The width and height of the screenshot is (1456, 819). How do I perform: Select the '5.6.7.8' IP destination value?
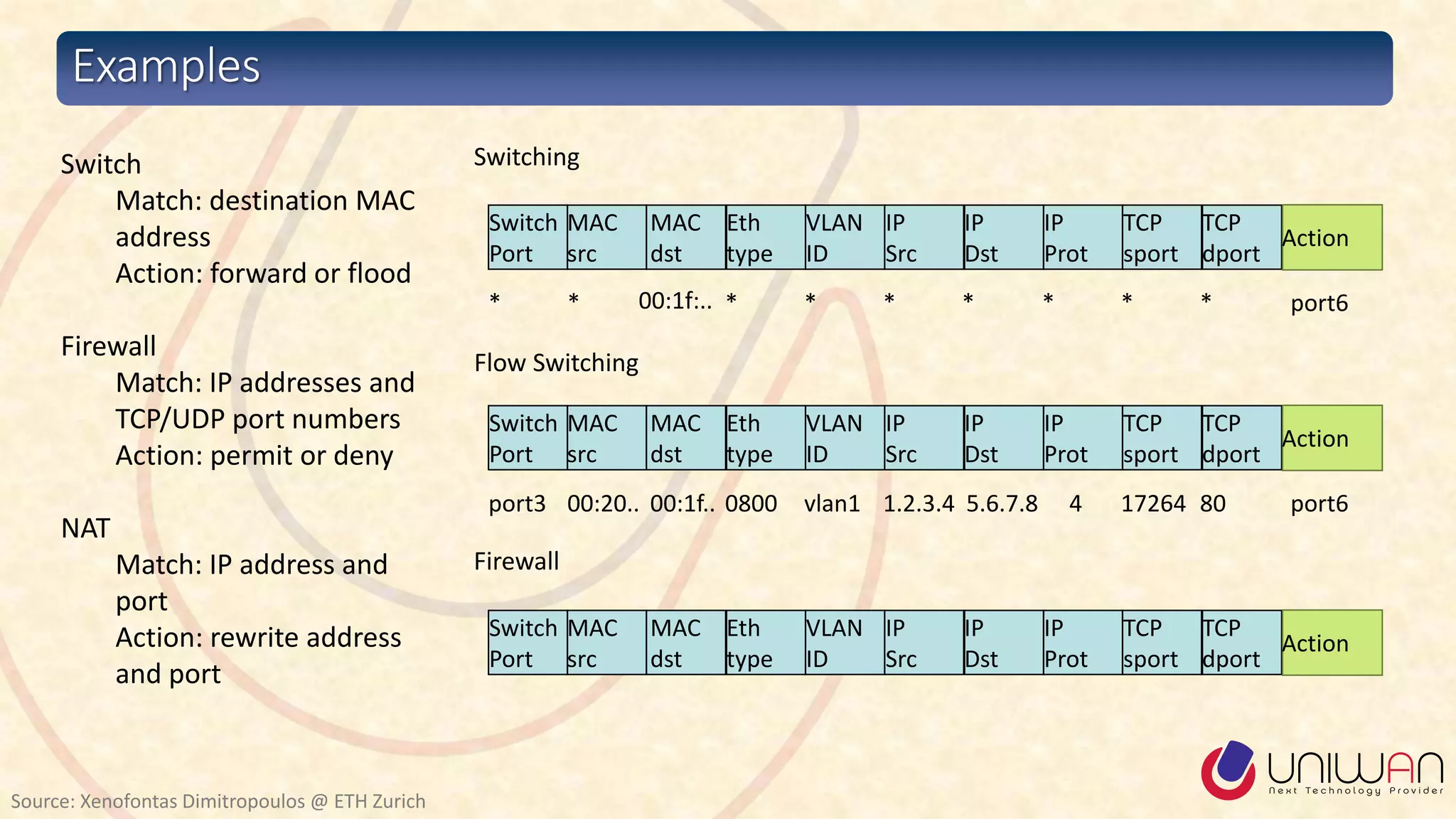pyautogui.click(x=1002, y=503)
